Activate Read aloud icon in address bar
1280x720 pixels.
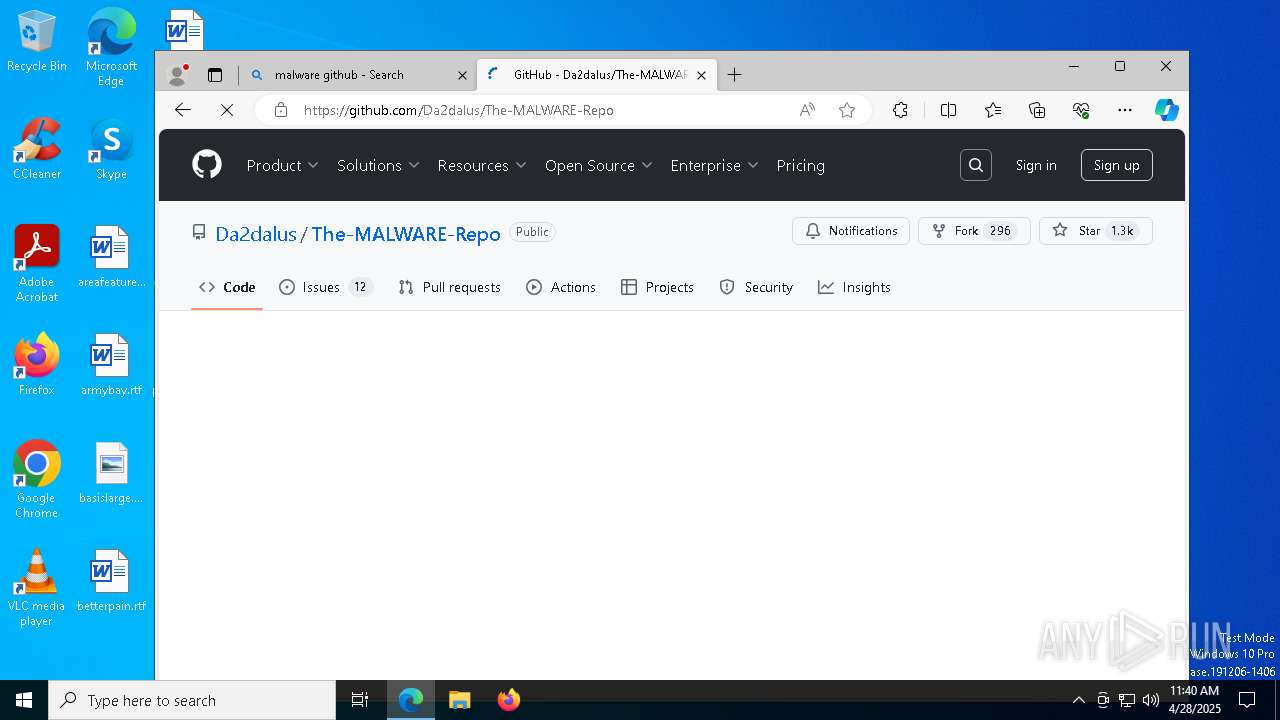click(807, 110)
